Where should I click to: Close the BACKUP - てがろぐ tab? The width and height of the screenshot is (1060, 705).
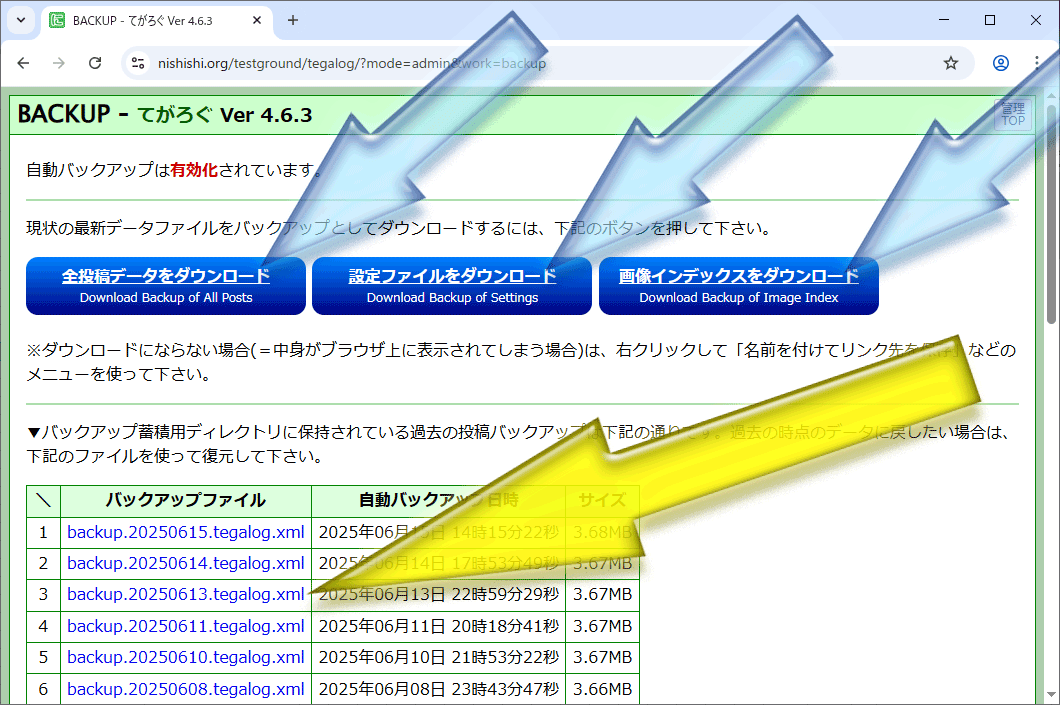[x=260, y=20]
